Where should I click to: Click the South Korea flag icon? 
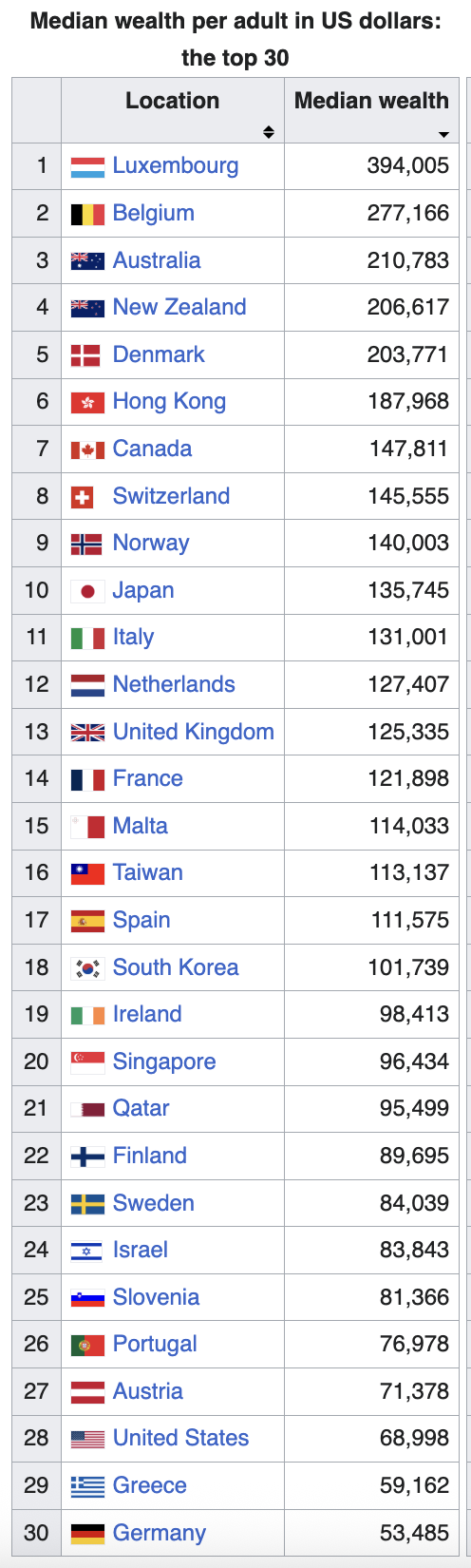point(87,968)
